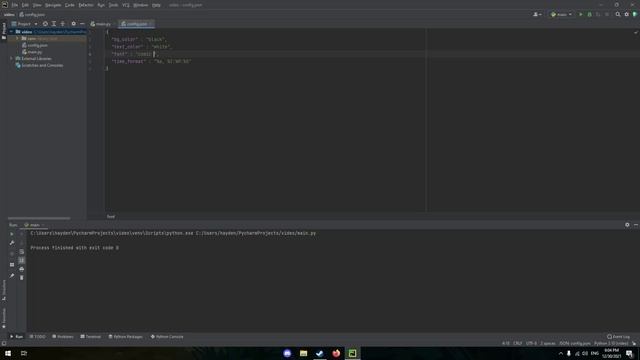This screenshot has height=360, width=640.
Task: Click Collapse All in Project panel
Action: 62,24
